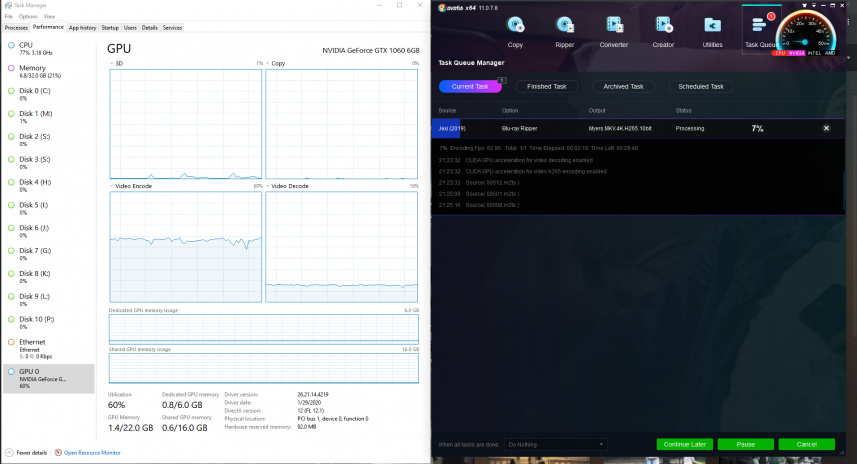Screen dimensions: 857x464
Task: Select Disk 0 (C:) in the sidebar
Action: point(49,94)
